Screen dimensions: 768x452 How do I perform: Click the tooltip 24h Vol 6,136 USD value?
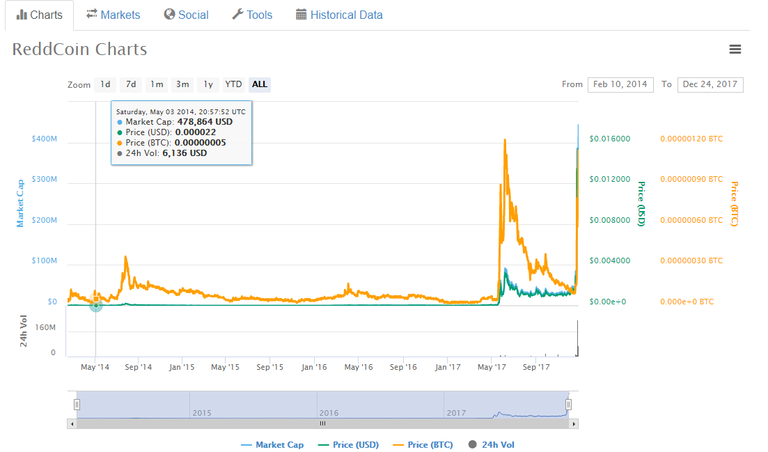click(x=185, y=153)
